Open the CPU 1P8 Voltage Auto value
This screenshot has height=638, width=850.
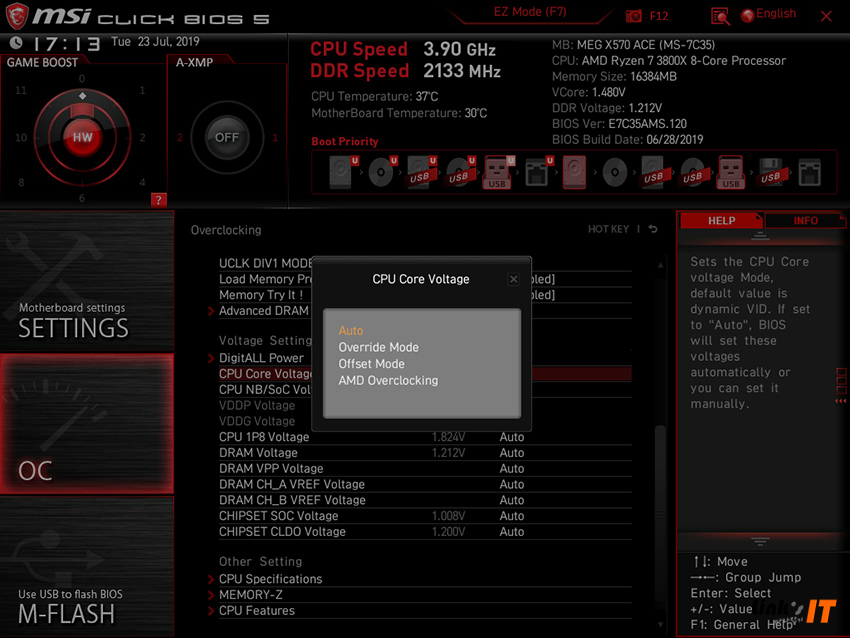pyautogui.click(x=512, y=437)
